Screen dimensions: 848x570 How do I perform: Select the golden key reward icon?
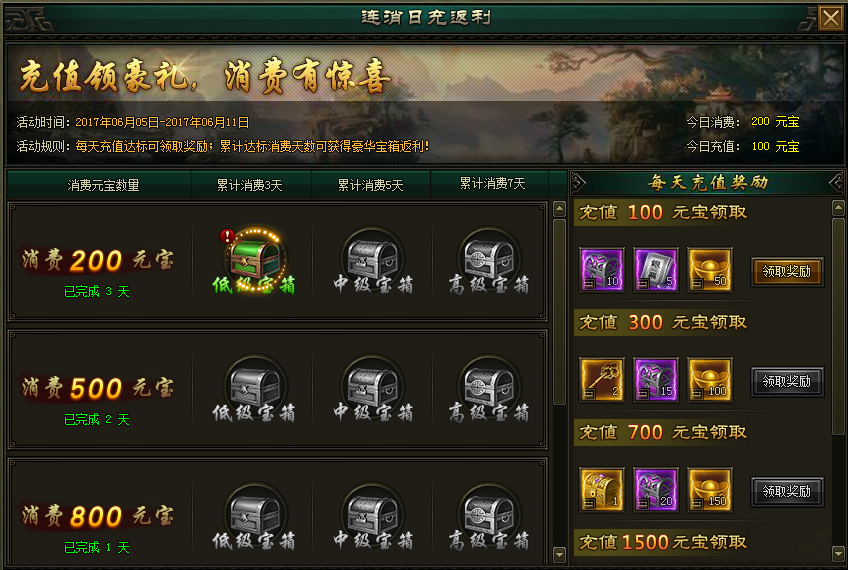coord(602,380)
